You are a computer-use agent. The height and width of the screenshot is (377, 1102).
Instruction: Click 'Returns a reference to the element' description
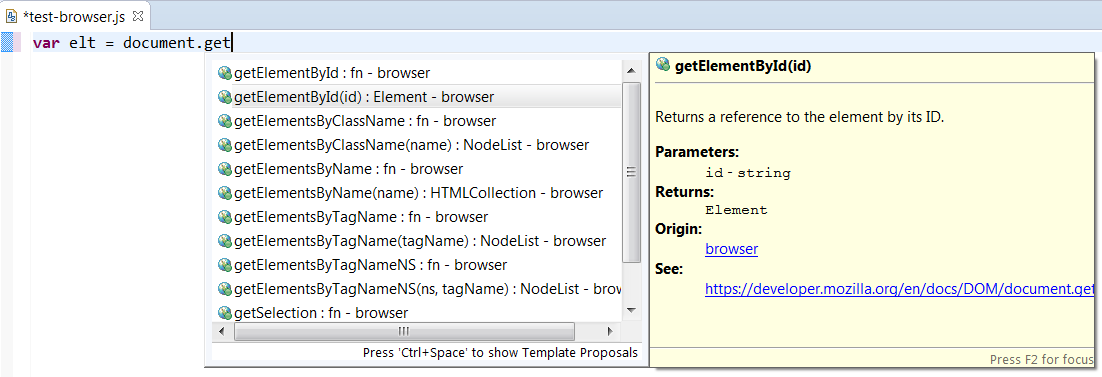pos(800,117)
